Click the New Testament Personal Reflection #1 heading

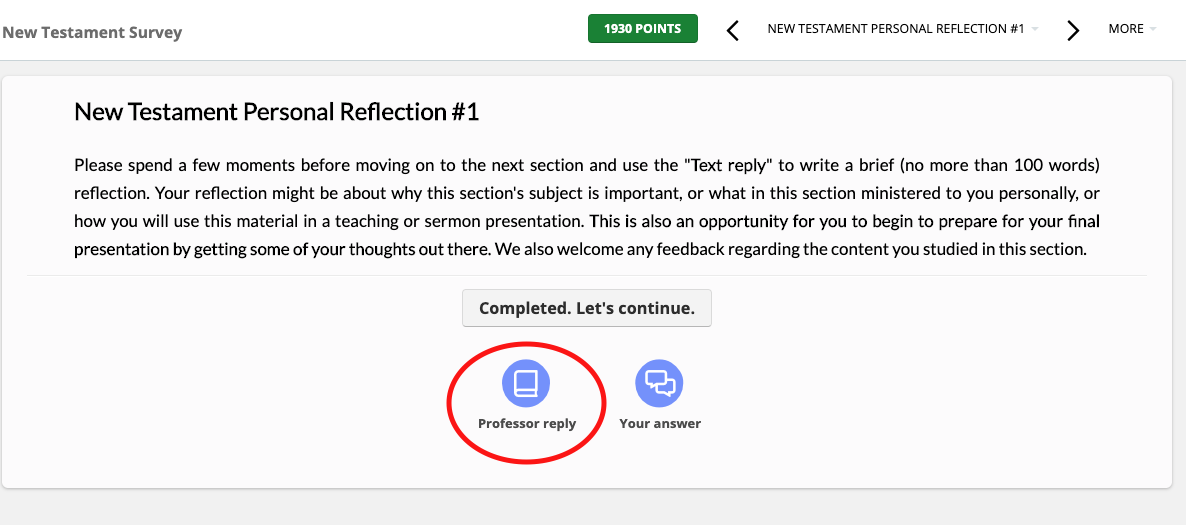277,111
